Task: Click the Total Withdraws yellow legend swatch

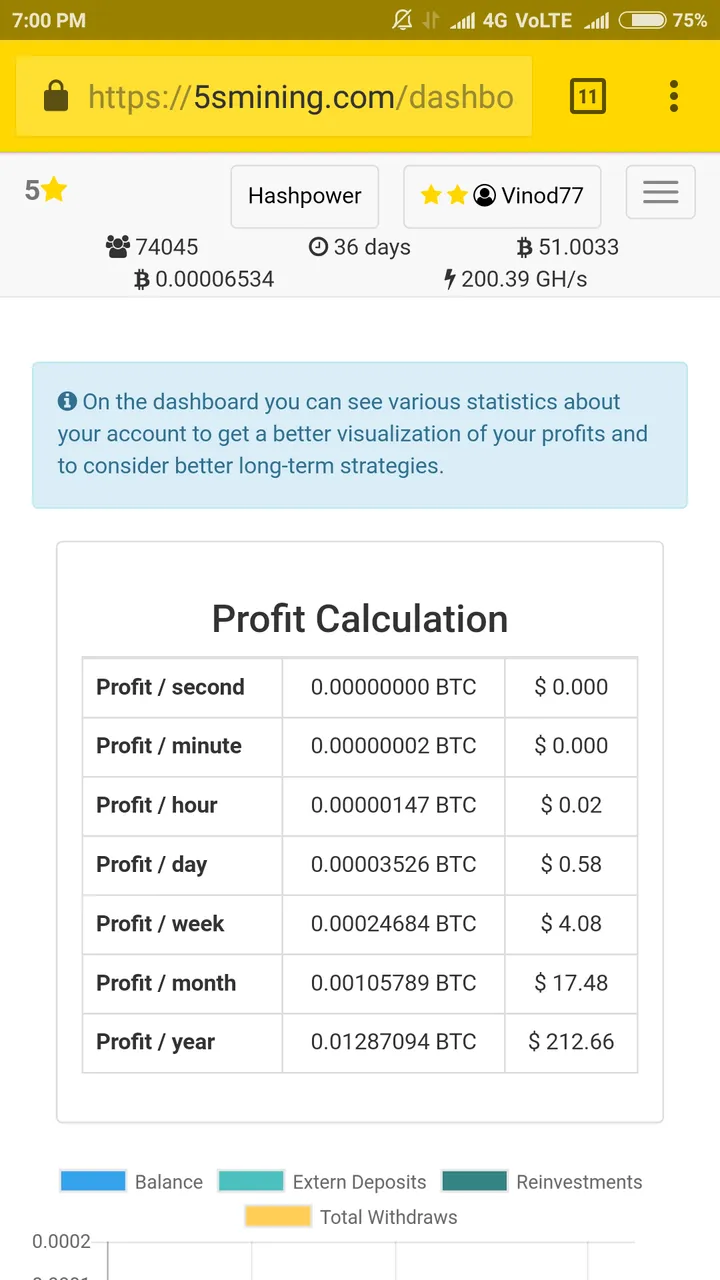Action: pyautogui.click(x=278, y=1216)
